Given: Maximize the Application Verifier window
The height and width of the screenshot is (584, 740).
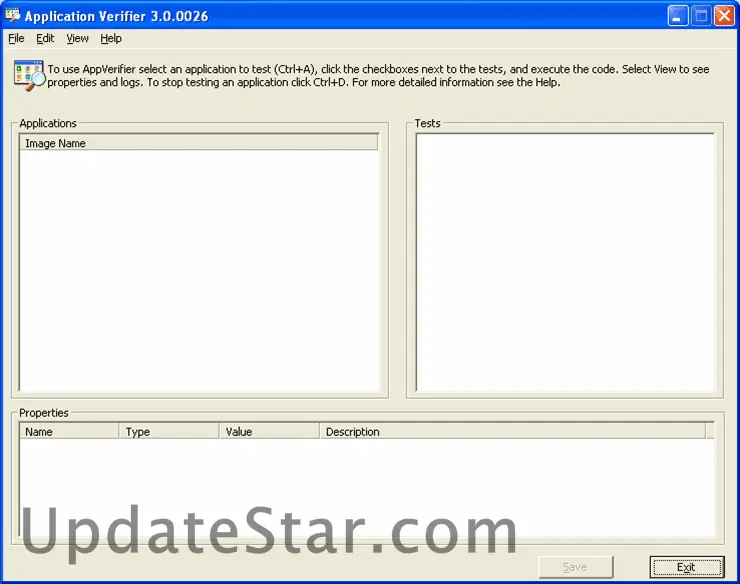Looking at the screenshot, I should (701, 16).
